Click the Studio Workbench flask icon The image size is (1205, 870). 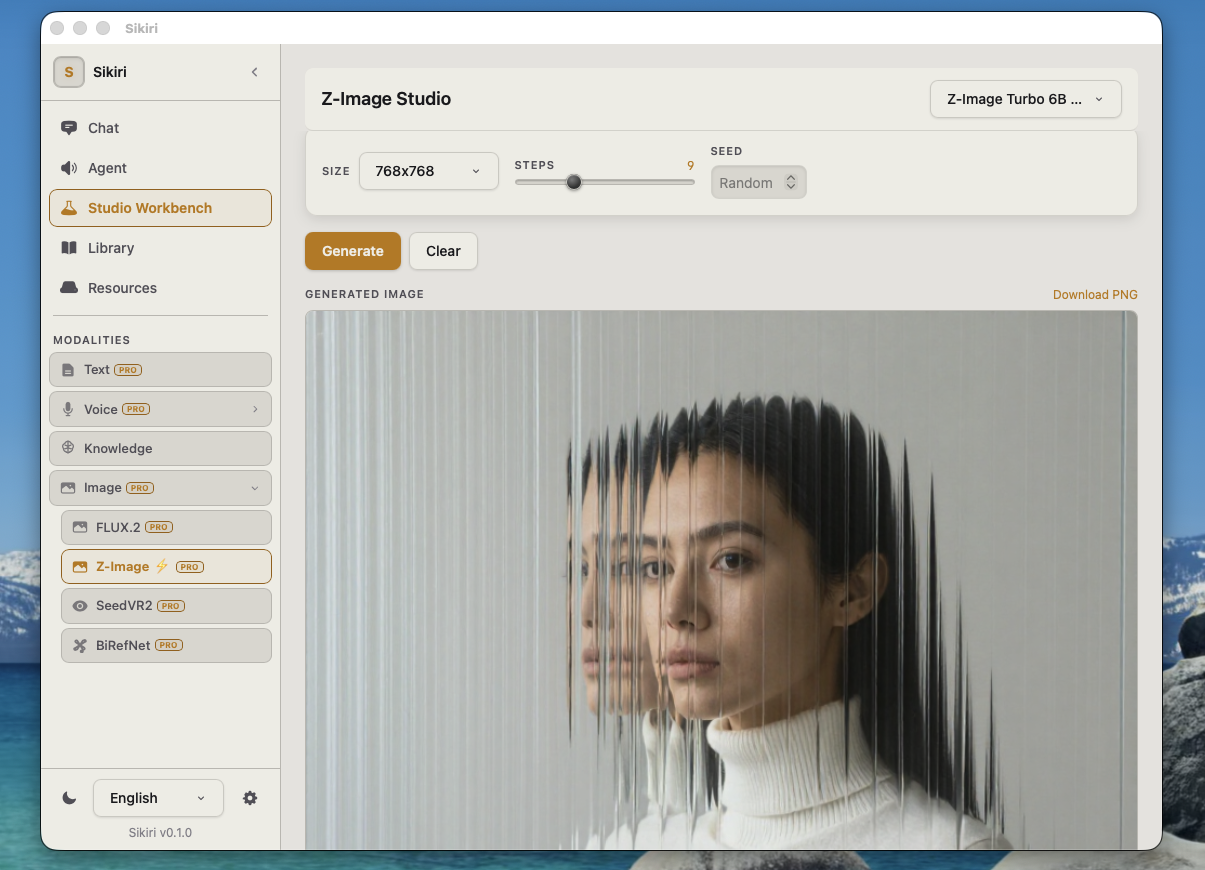[x=69, y=208]
